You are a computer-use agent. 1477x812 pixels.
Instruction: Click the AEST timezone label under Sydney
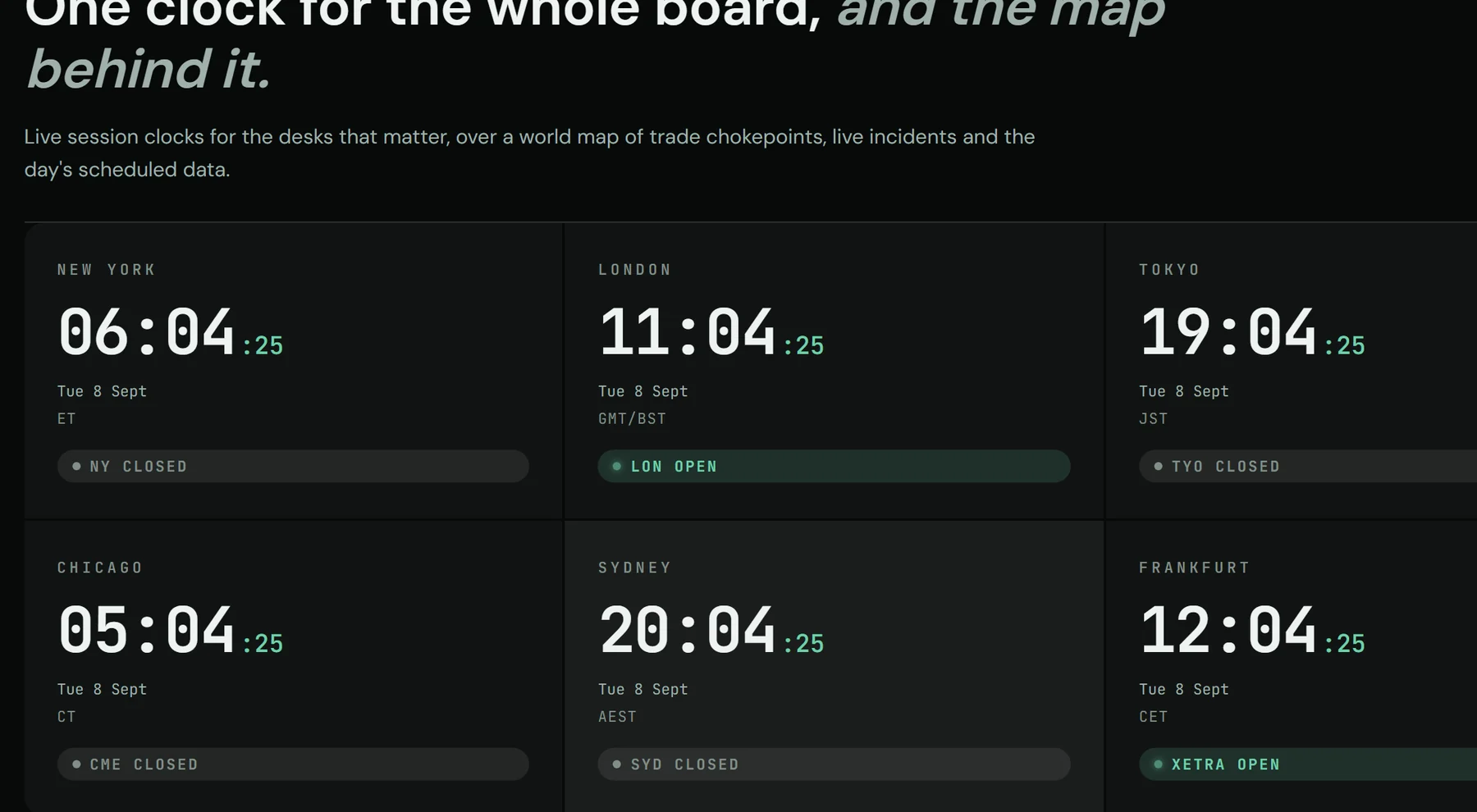point(617,716)
